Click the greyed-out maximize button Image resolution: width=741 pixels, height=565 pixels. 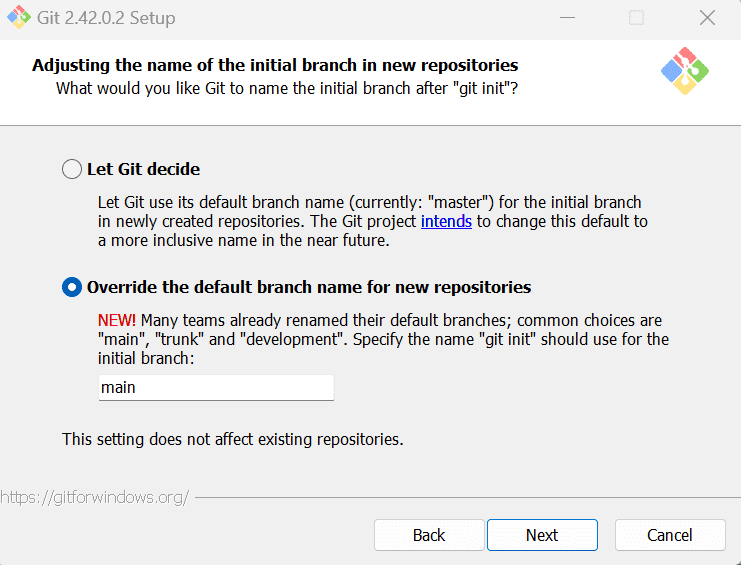(x=637, y=18)
